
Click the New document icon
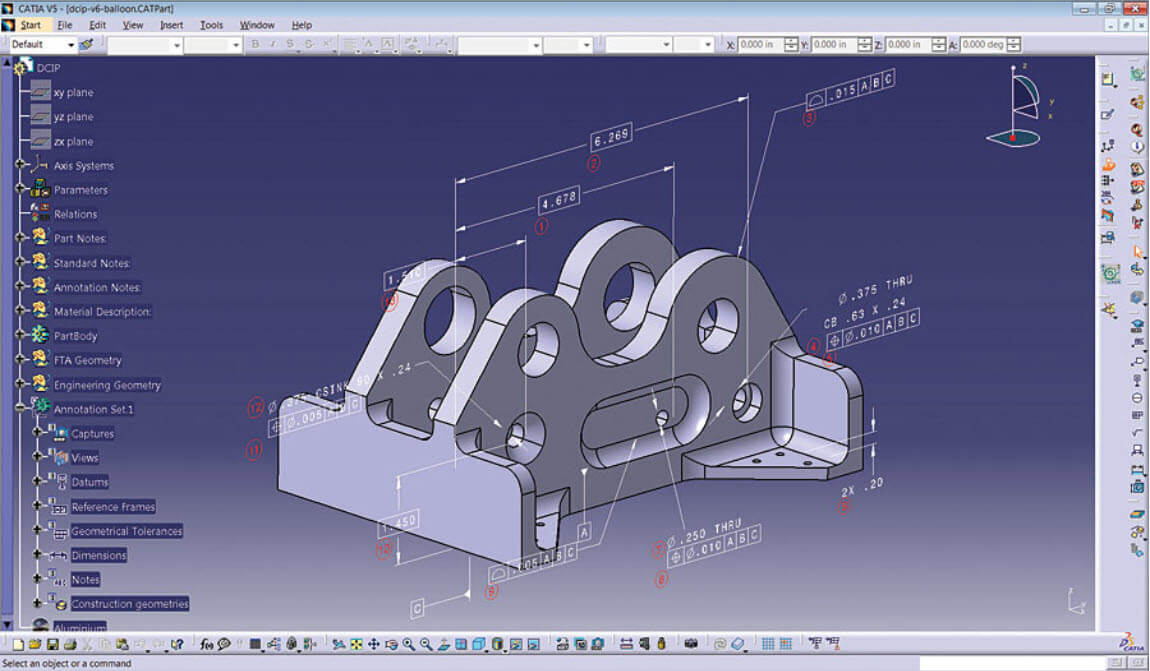coord(18,644)
